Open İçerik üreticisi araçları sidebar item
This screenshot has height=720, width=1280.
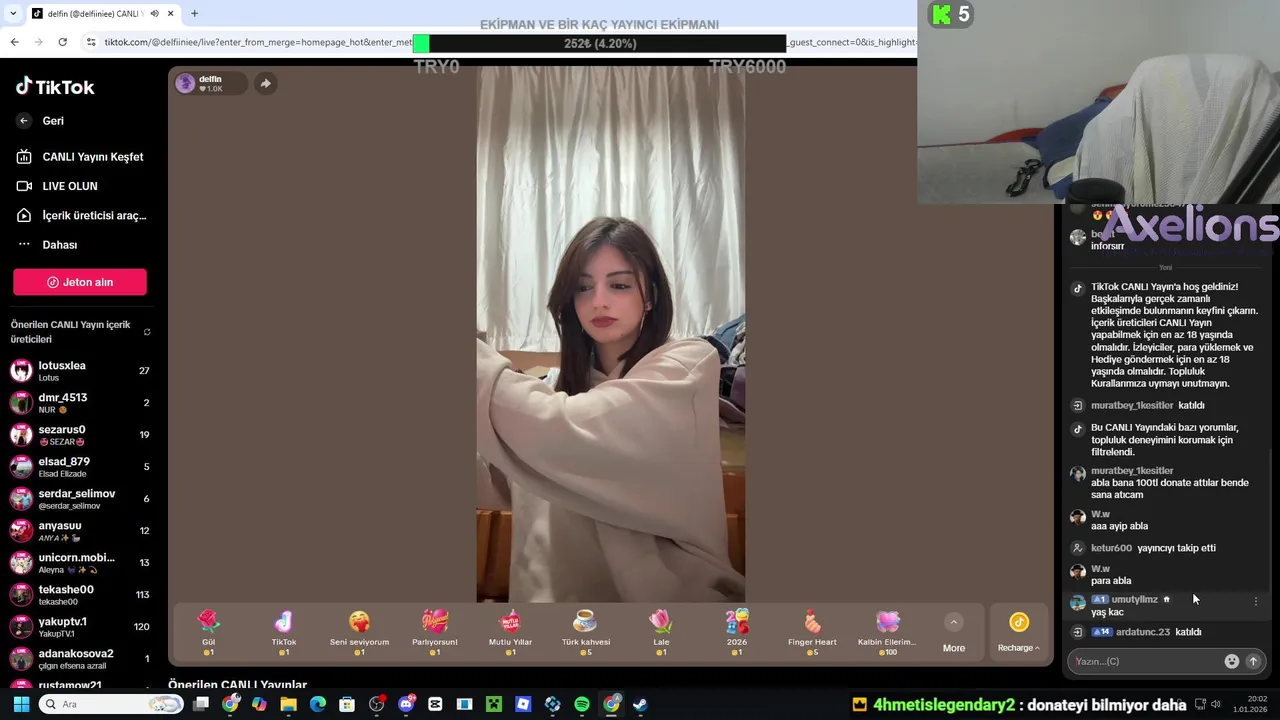click(82, 215)
